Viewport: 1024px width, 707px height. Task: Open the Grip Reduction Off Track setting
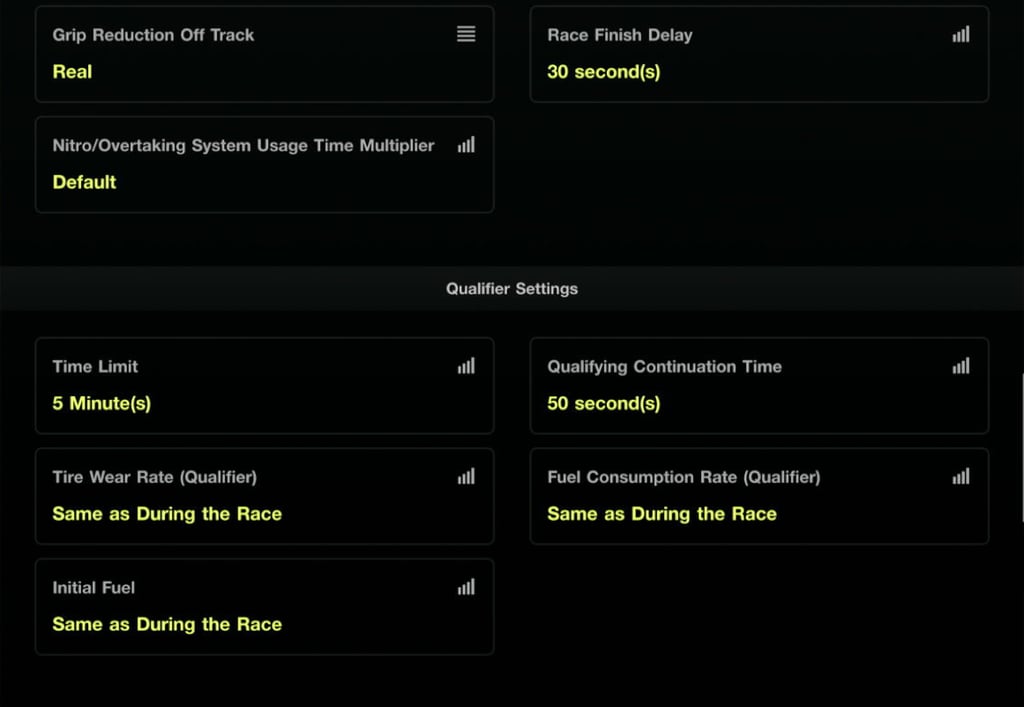point(264,54)
